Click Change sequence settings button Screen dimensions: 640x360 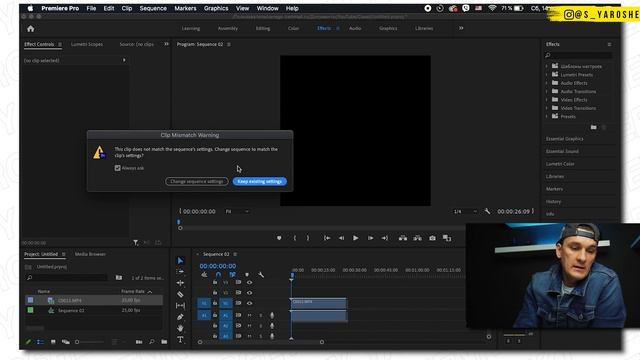coord(197,181)
